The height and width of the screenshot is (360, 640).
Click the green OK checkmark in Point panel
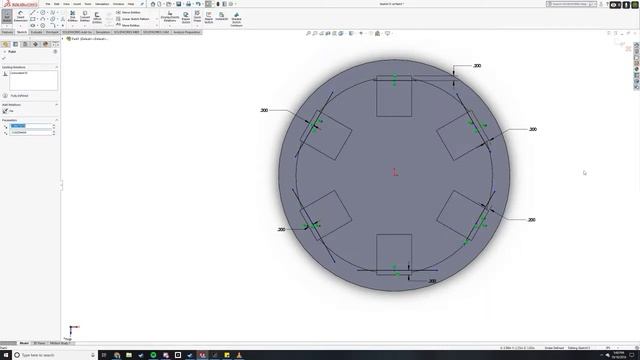pyautogui.click(x=4, y=58)
